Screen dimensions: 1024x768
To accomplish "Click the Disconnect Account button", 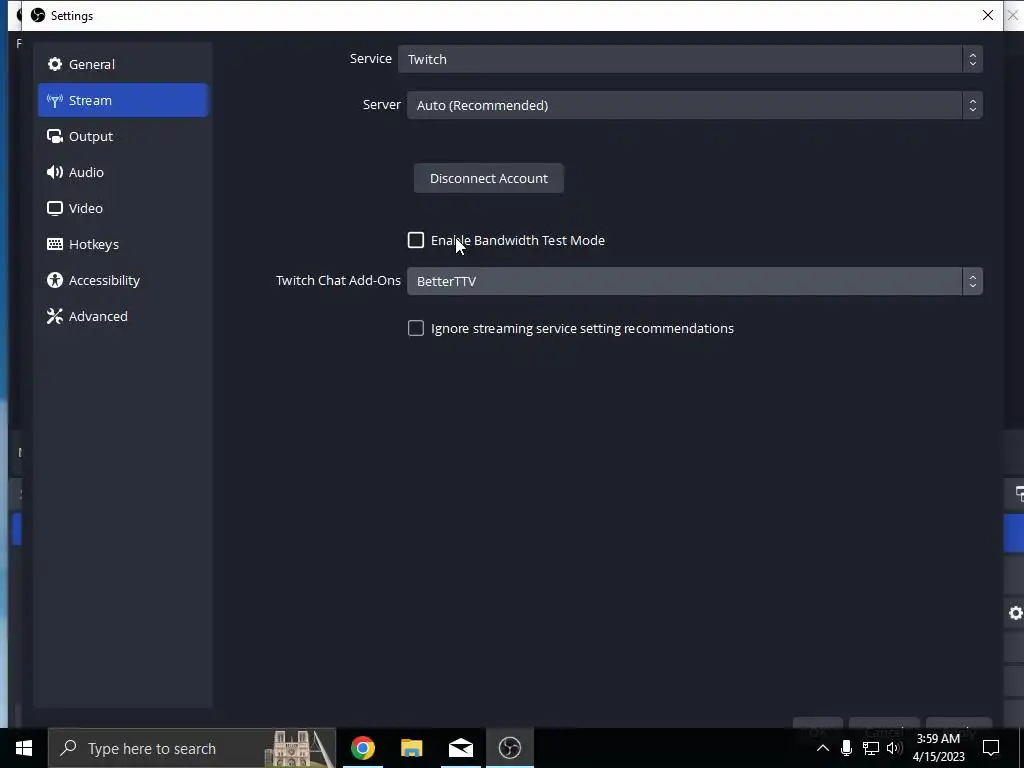I will (x=488, y=178).
